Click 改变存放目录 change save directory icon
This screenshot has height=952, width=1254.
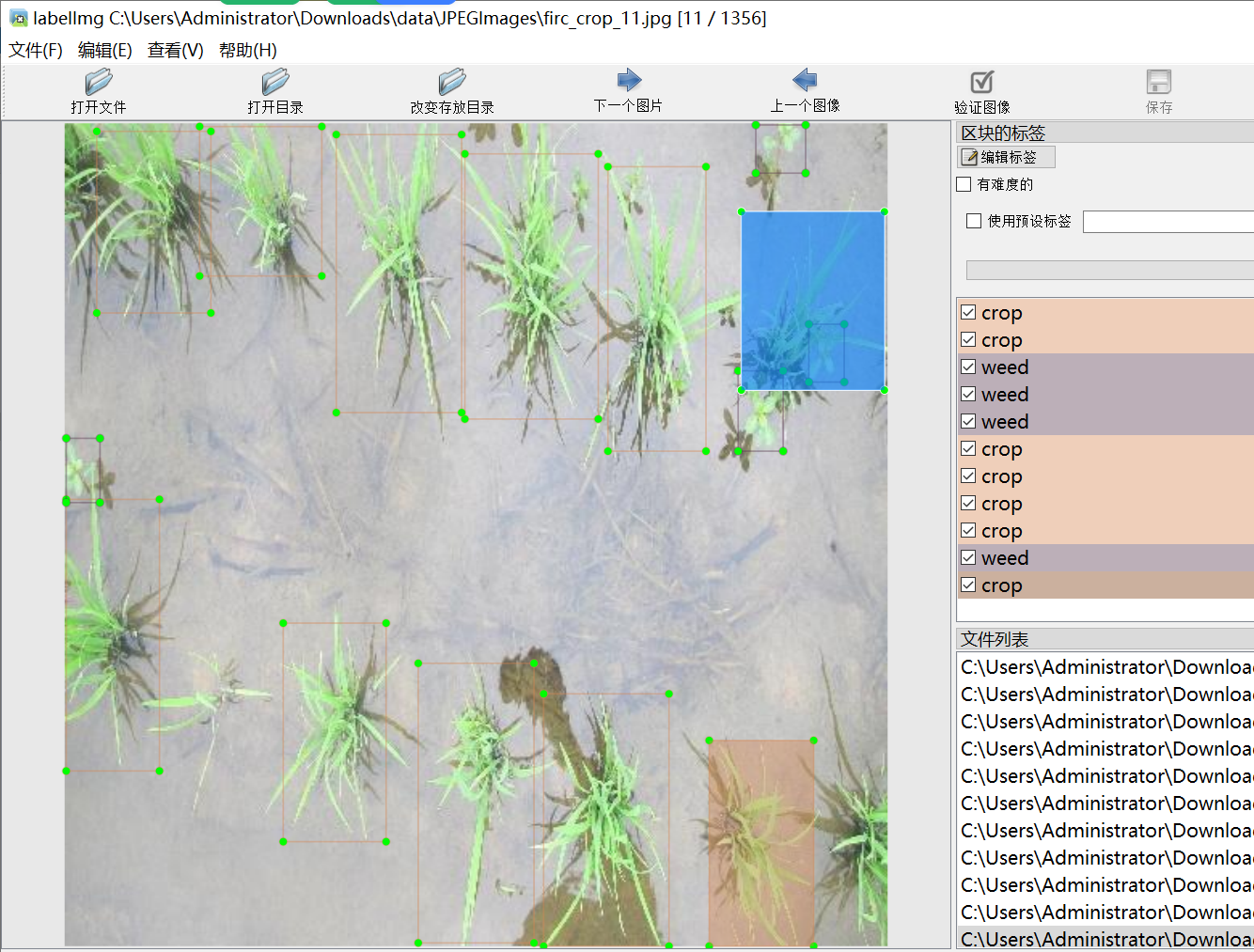point(452,81)
